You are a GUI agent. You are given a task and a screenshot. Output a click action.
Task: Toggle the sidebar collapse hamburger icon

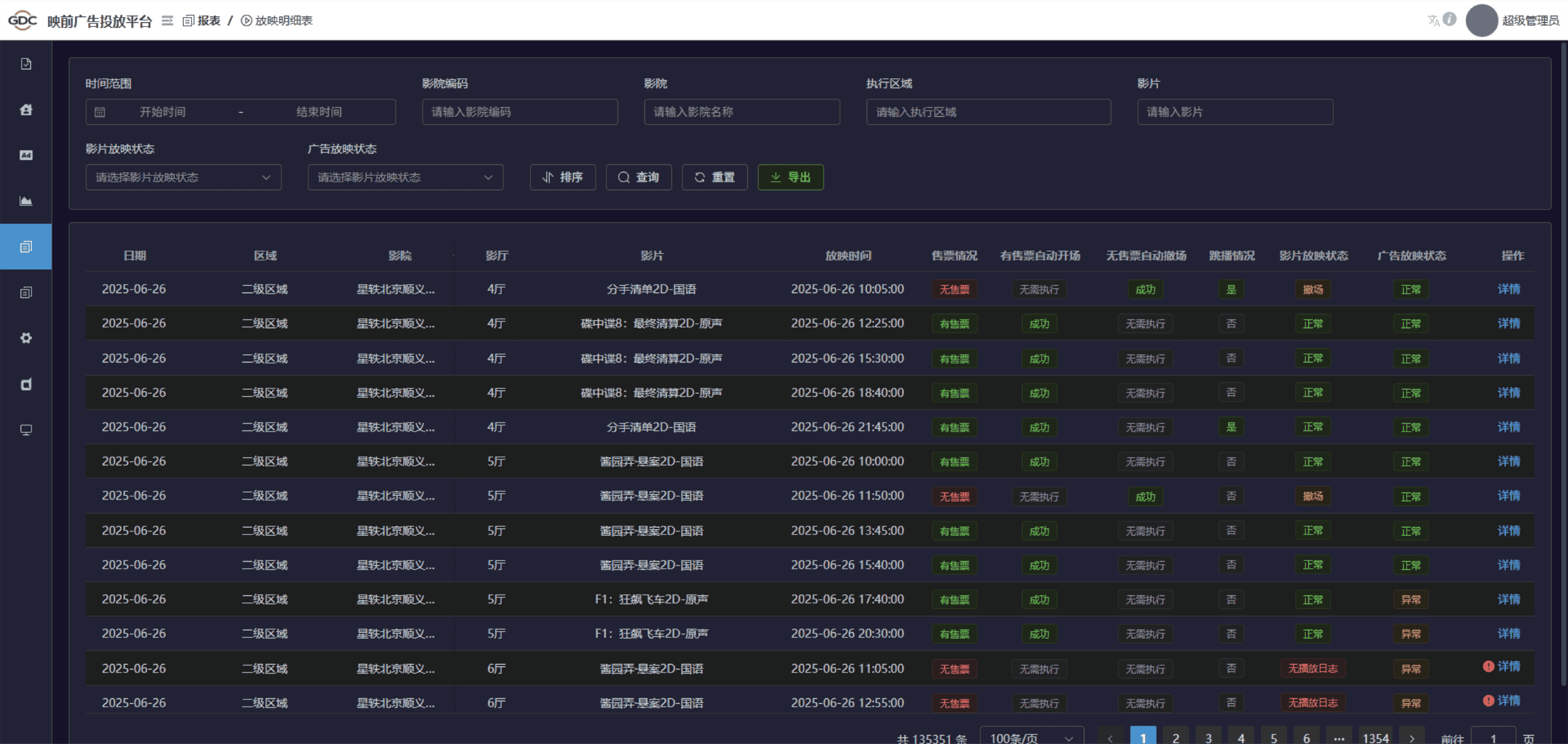pyautogui.click(x=167, y=21)
